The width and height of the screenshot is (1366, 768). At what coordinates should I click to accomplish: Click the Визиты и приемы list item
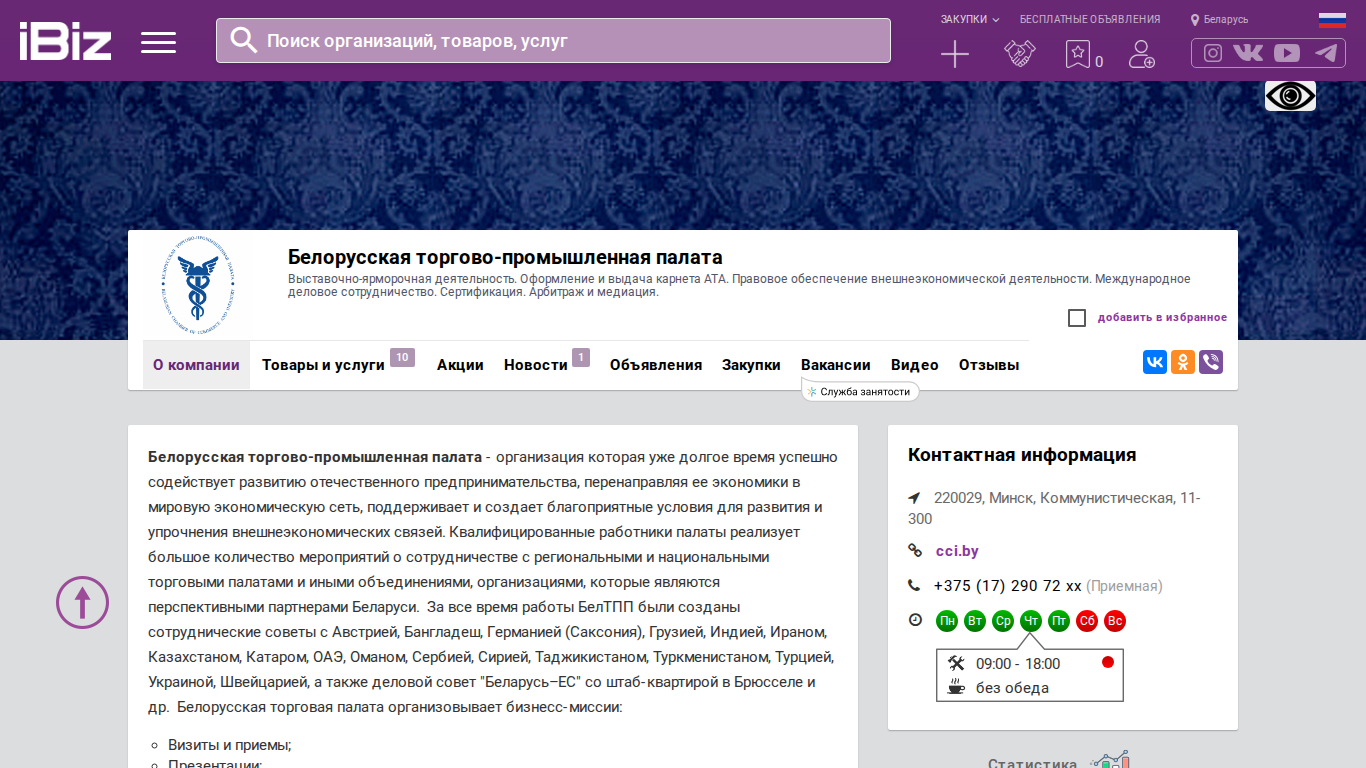(230, 745)
